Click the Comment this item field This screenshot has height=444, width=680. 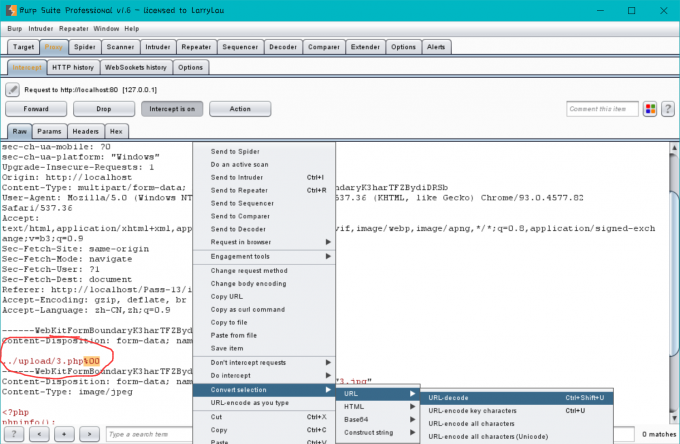coord(602,109)
